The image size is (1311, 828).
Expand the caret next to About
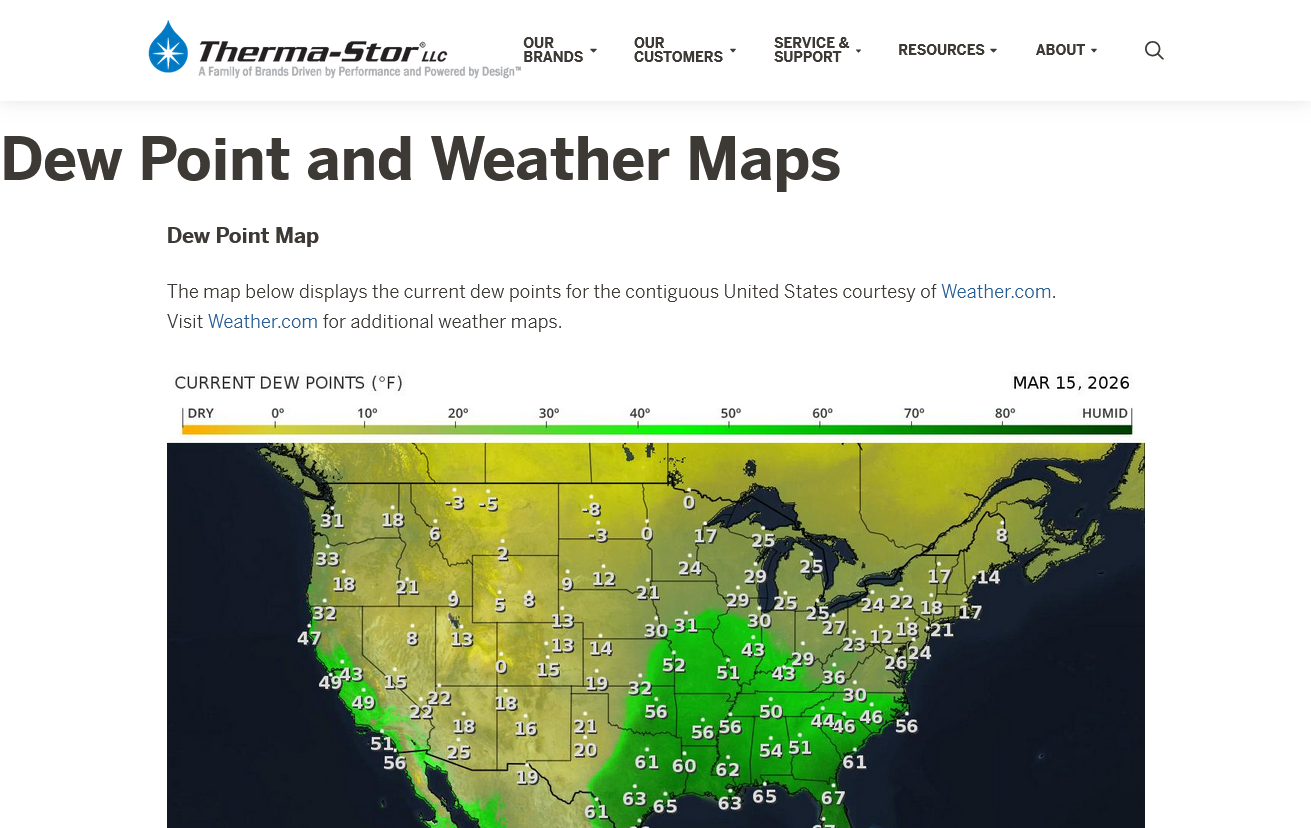(x=1094, y=51)
